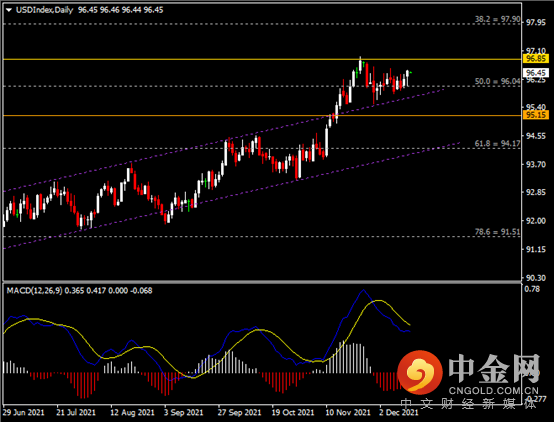This screenshot has height=422, width=554.
Task: Select the MACD(12,26,9) indicator label
Action: (35, 291)
